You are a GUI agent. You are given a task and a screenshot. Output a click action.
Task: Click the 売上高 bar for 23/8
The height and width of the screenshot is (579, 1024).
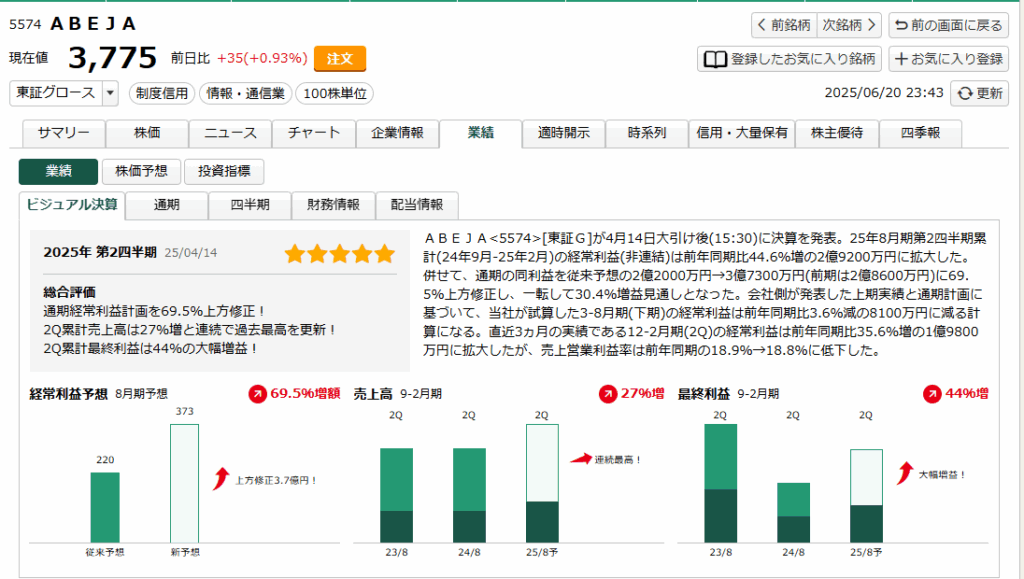click(x=396, y=495)
